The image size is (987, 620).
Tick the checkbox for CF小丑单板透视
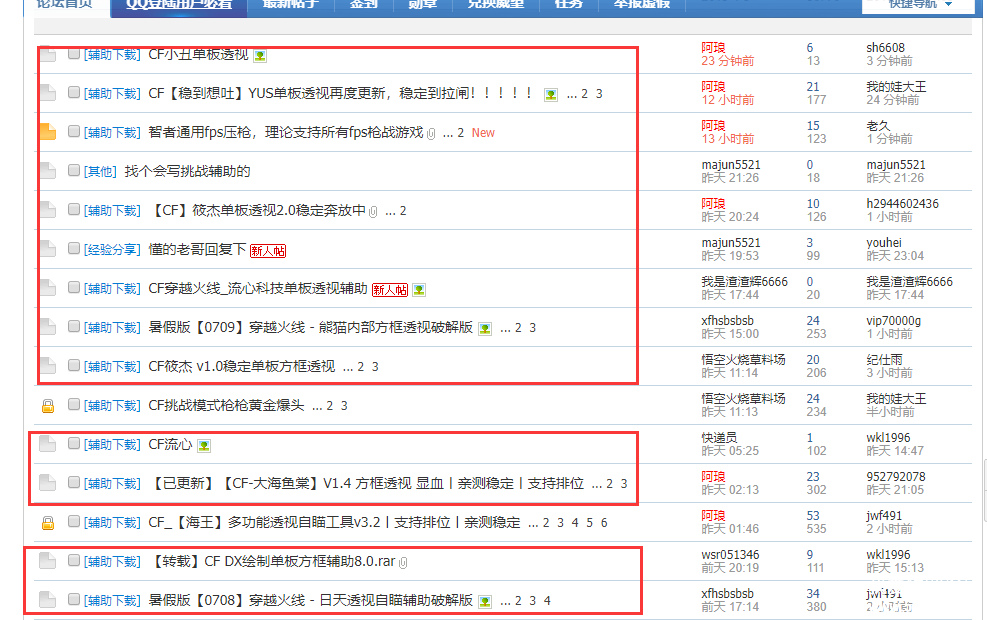point(74,54)
